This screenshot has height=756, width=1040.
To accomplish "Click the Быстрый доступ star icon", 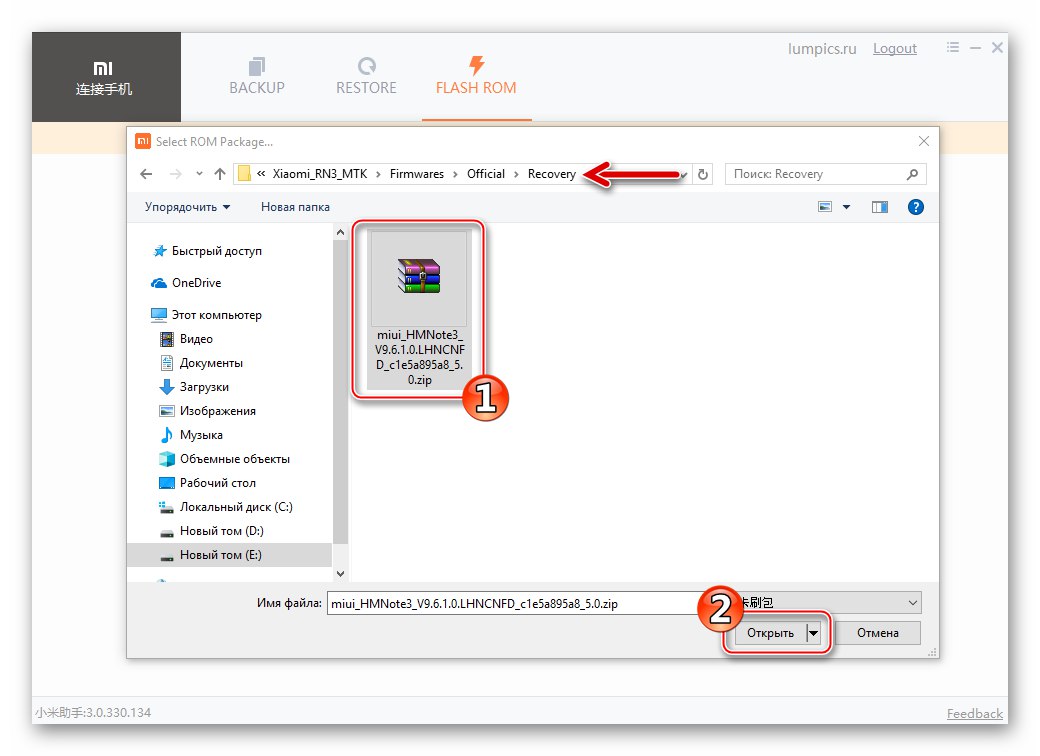I will click(x=159, y=251).
